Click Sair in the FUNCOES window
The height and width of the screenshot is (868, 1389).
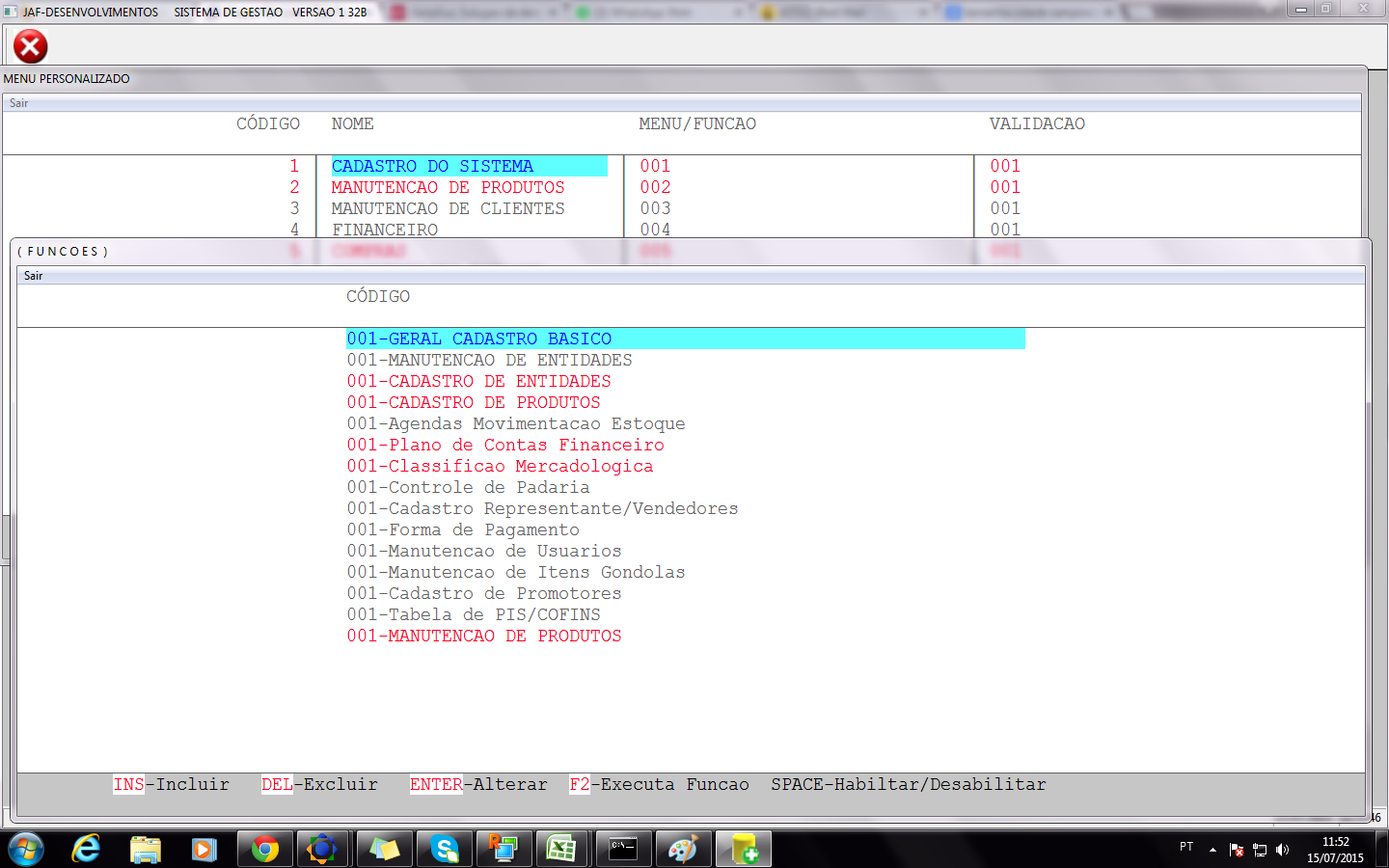point(34,276)
